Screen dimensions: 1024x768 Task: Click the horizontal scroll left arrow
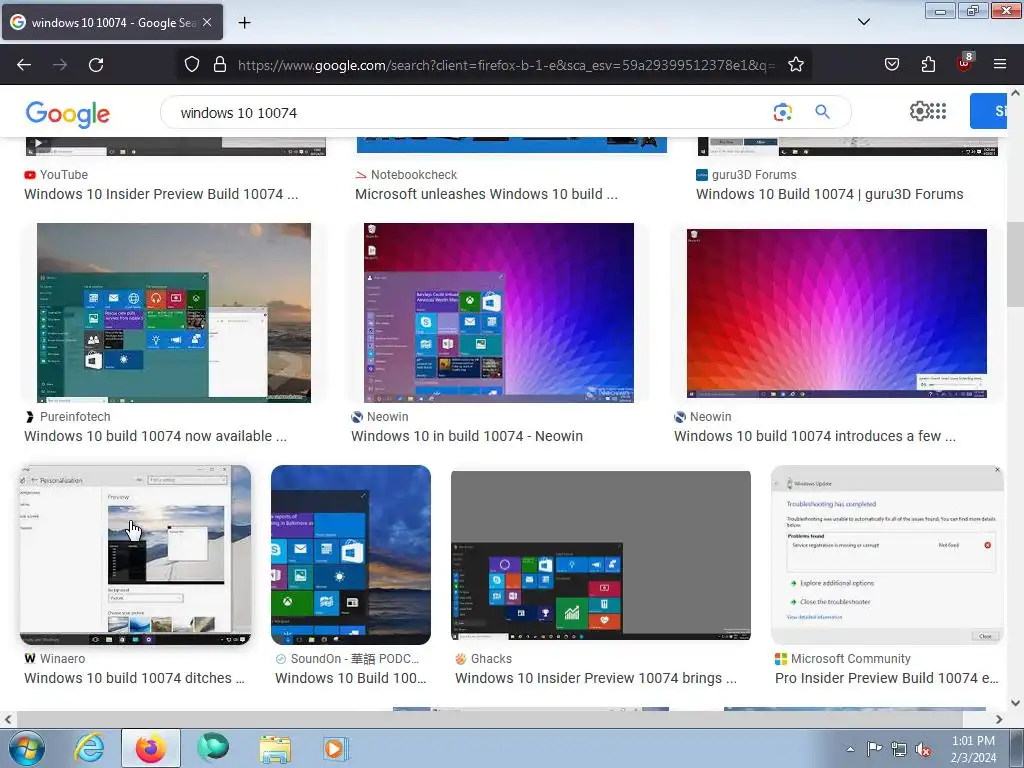[8, 720]
